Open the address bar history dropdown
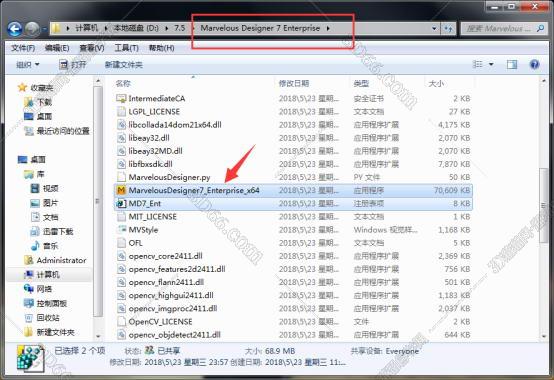 coord(434,29)
